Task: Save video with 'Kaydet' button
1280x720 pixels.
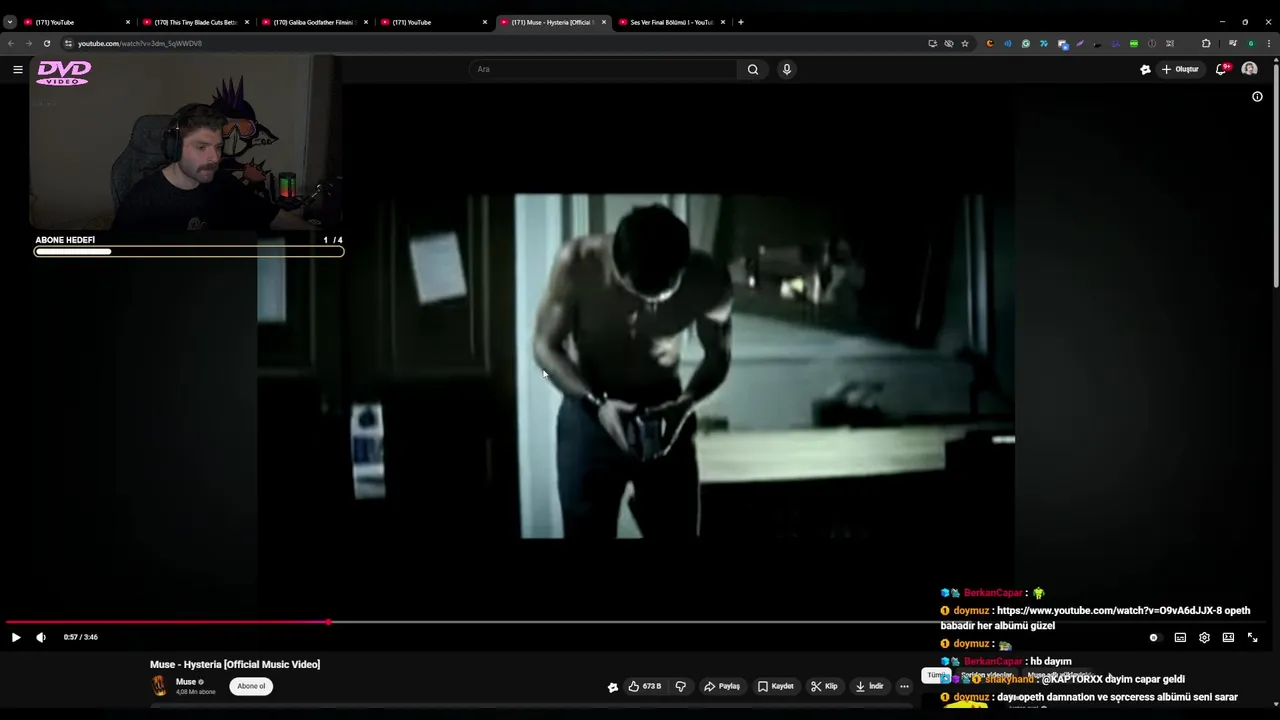Action: [775, 686]
